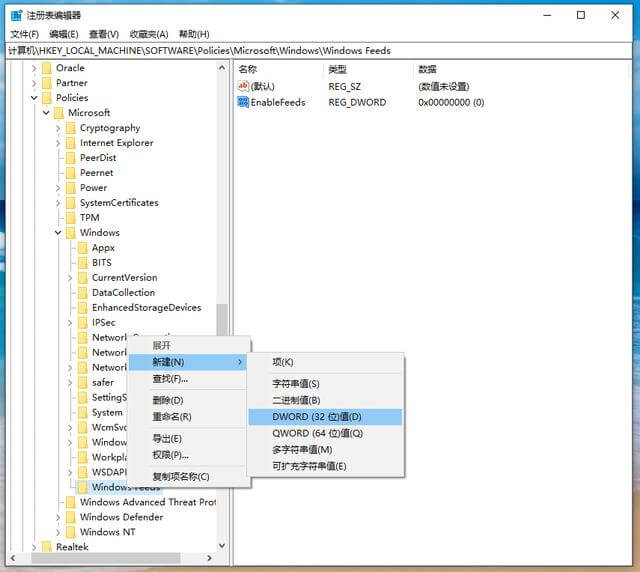
Task: Open the 文件(F) menu
Action: [x=25, y=34]
